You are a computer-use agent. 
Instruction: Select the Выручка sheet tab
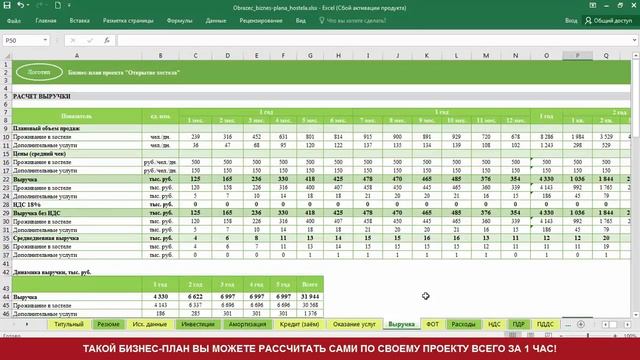[402, 324]
